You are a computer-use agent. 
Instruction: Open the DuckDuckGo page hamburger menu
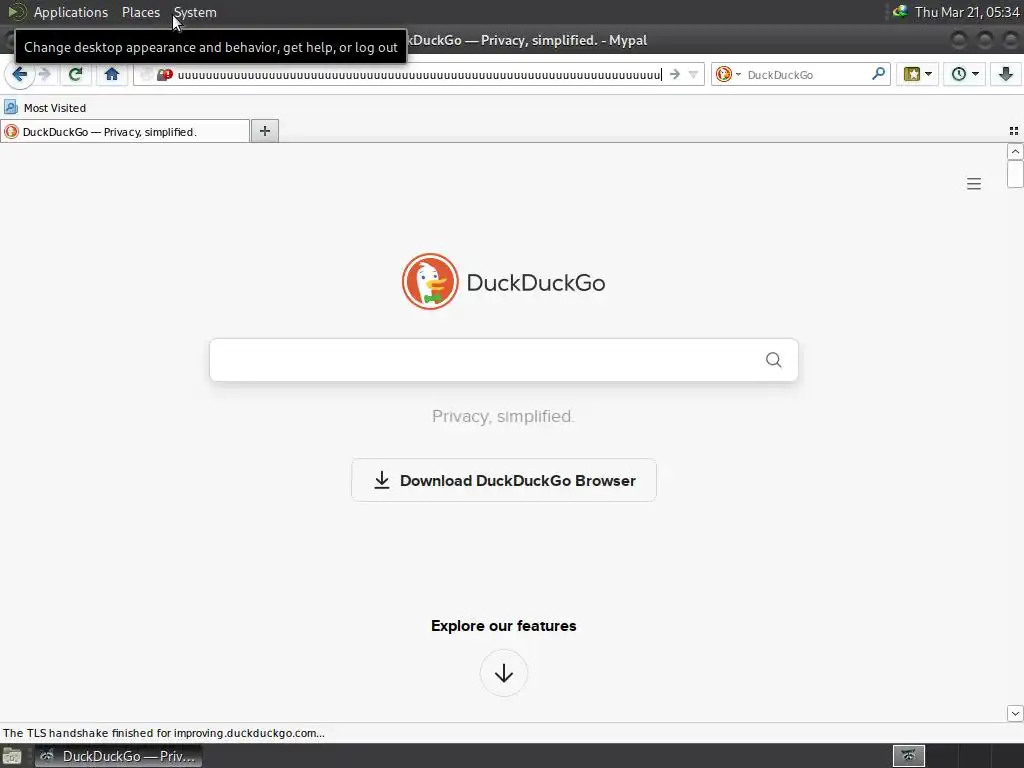click(974, 184)
